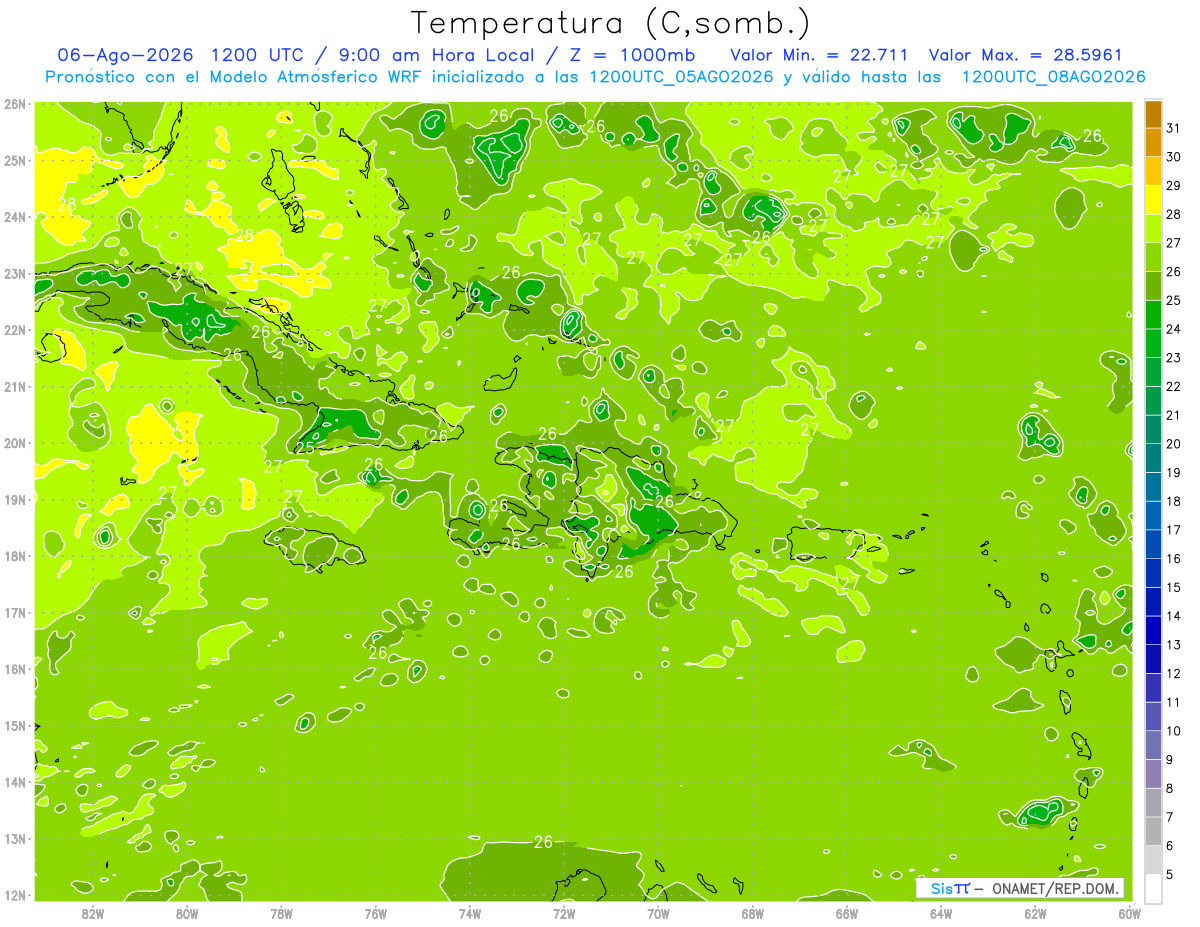Click the dark blue swatch between legend 14 and 15

1153,602
